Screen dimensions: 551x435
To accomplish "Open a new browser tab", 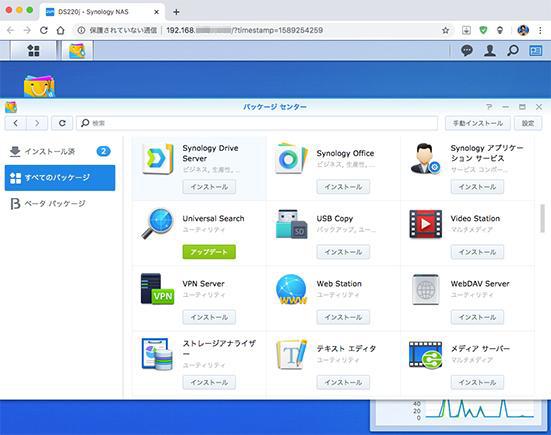I will point(176,12).
